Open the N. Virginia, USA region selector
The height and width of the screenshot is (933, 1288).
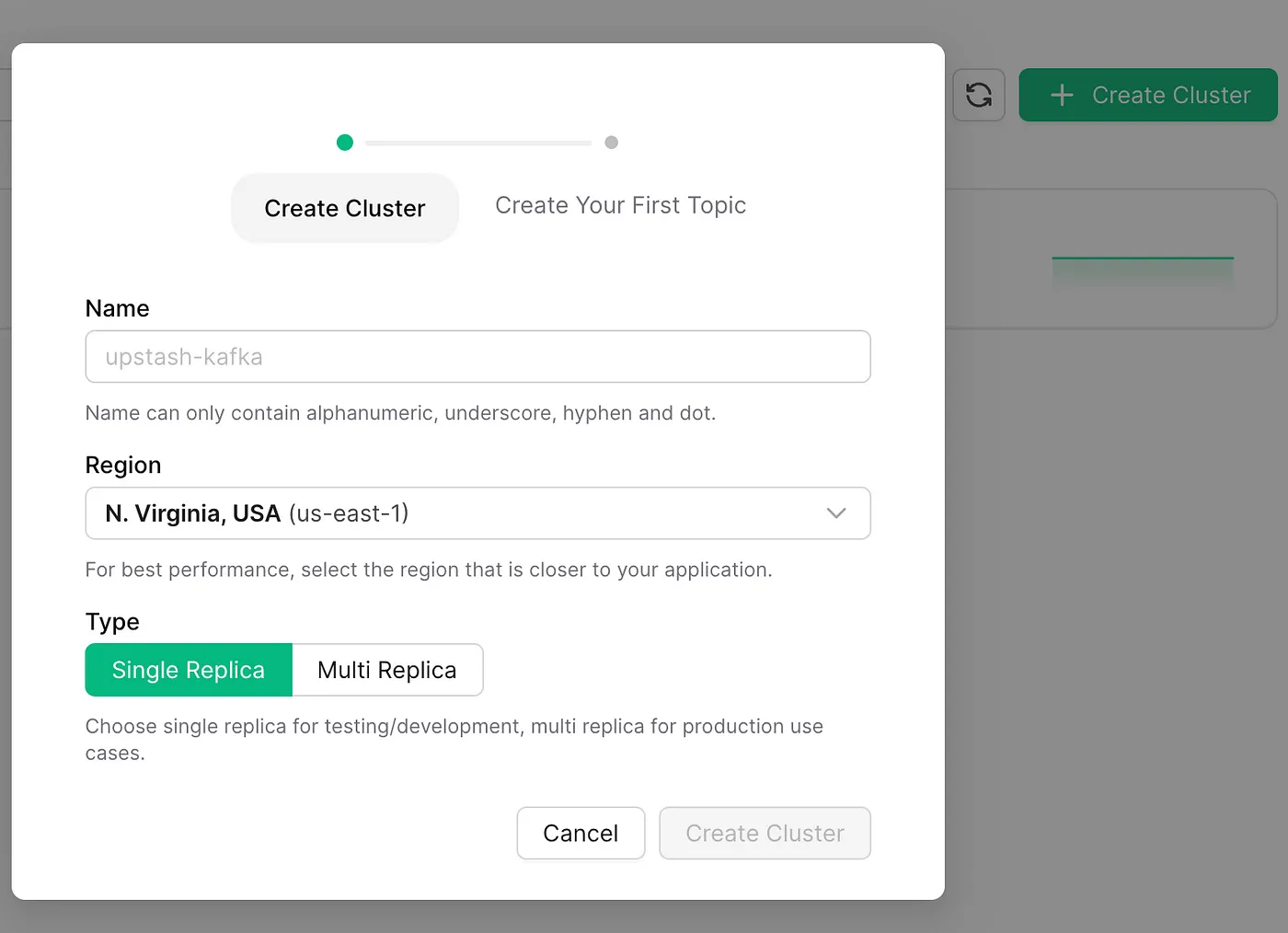pyautogui.click(x=460, y=513)
